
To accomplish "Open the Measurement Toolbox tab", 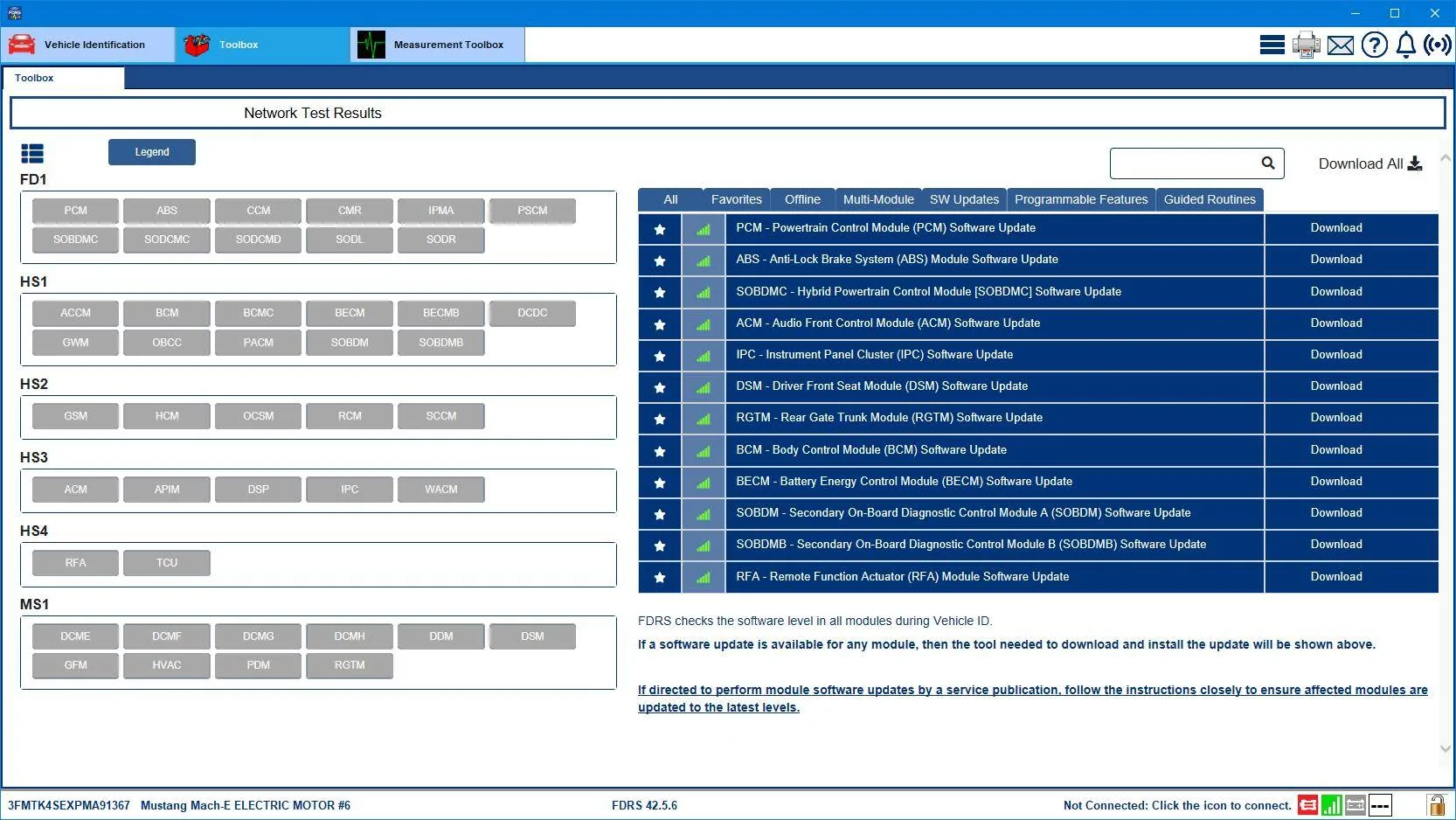I will coord(438,45).
